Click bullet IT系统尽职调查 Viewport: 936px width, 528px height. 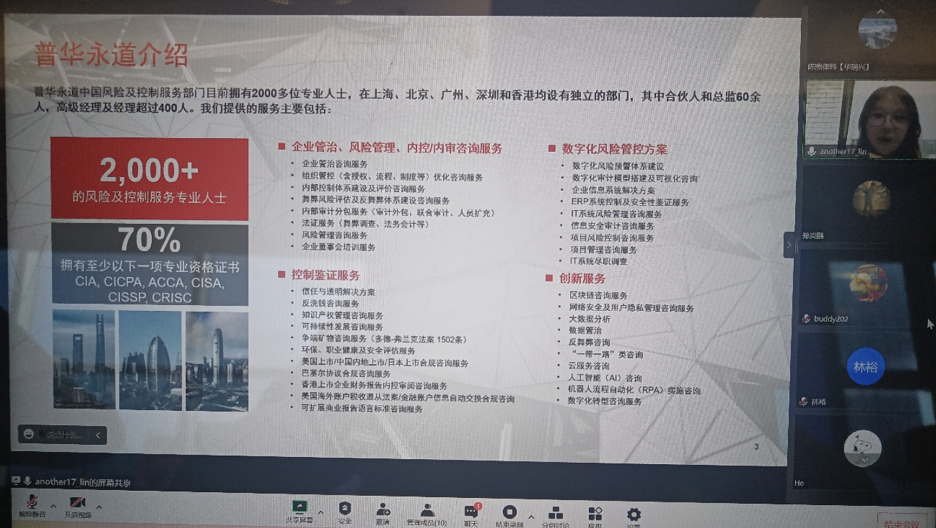[599, 261]
